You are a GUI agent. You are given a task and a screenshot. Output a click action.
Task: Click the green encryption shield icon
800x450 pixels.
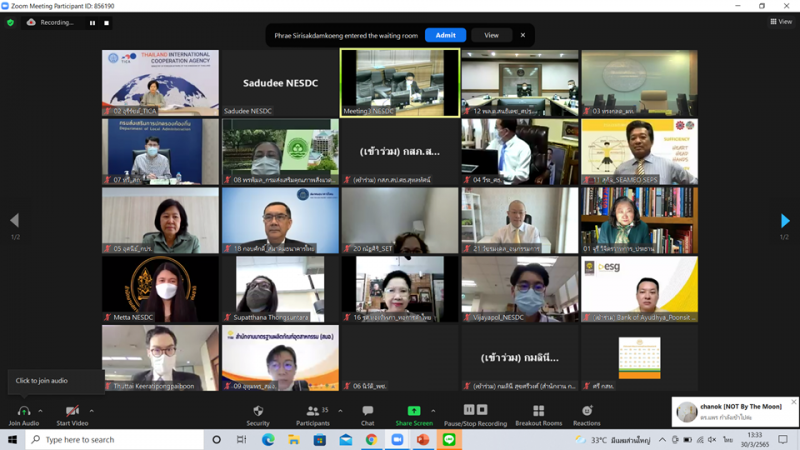click(x=10, y=22)
